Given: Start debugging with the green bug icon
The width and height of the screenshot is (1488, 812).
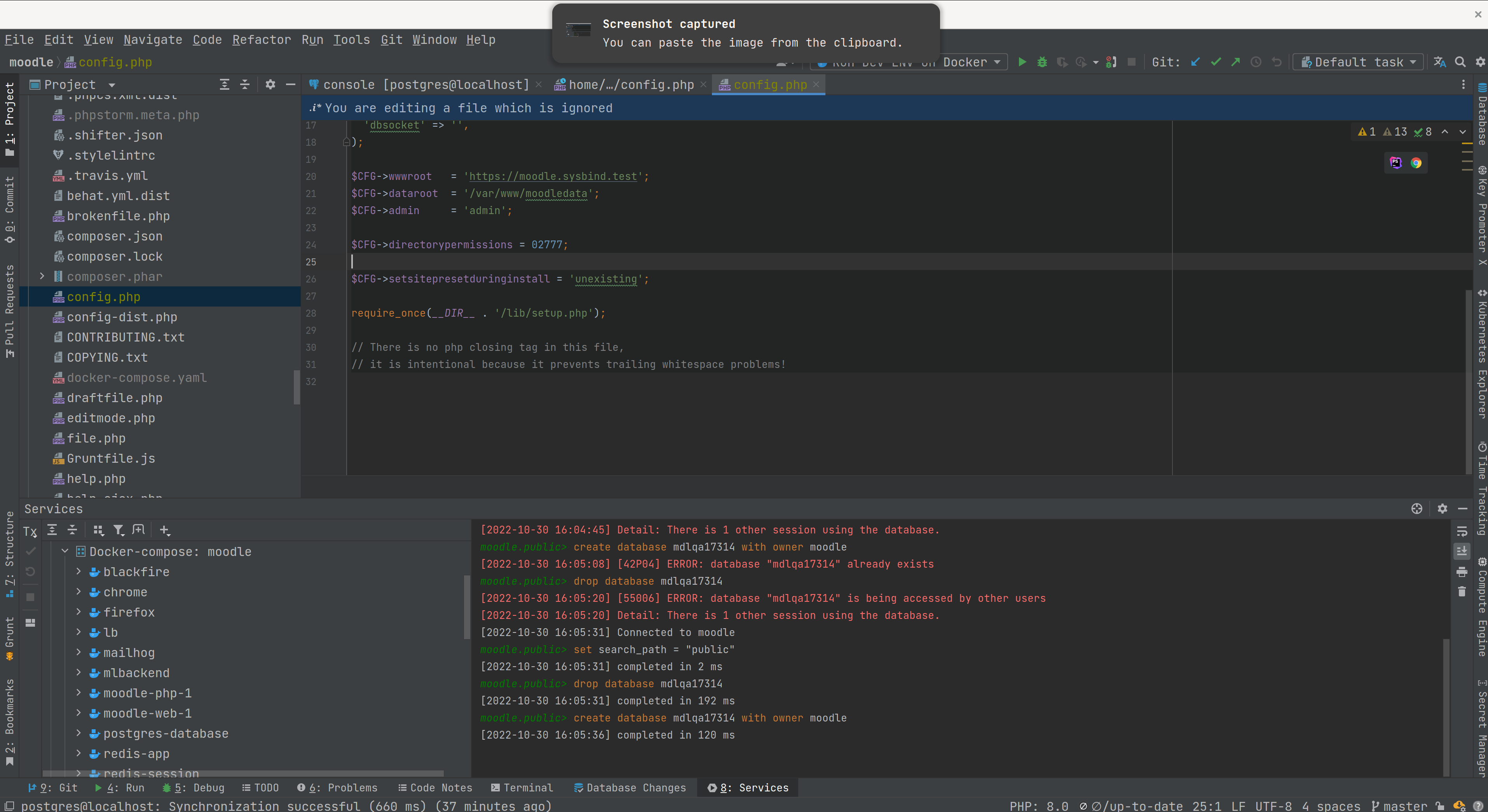Looking at the screenshot, I should coord(1042,62).
